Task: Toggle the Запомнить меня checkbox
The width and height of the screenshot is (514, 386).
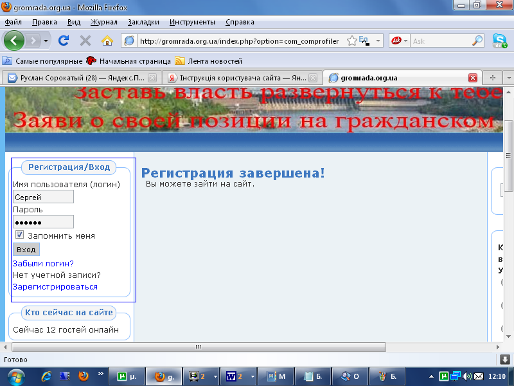Action: point(19,235)
